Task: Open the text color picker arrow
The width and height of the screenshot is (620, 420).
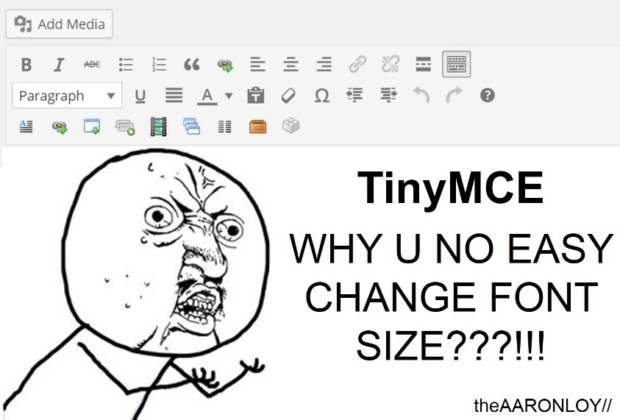Action: [x=228, y=96]
